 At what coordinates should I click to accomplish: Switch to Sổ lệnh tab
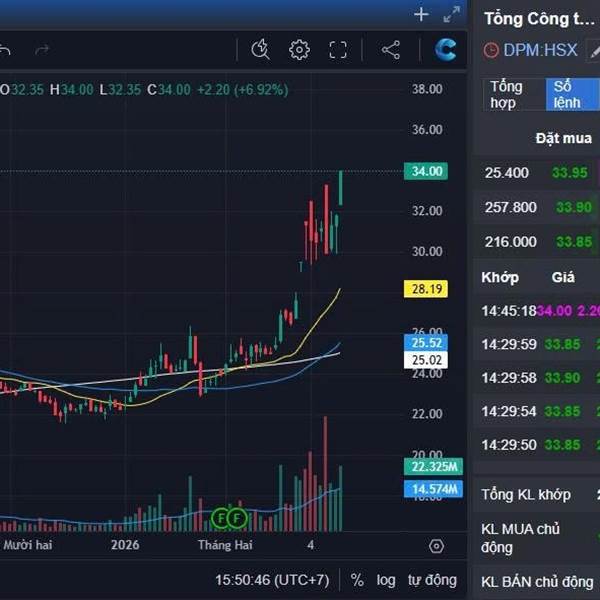[x=572, y=95]
